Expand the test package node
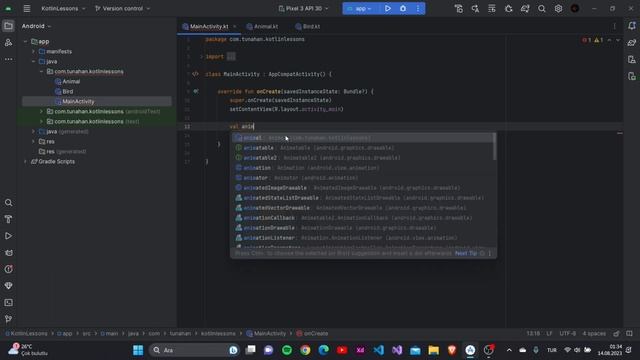 (41, 122)
